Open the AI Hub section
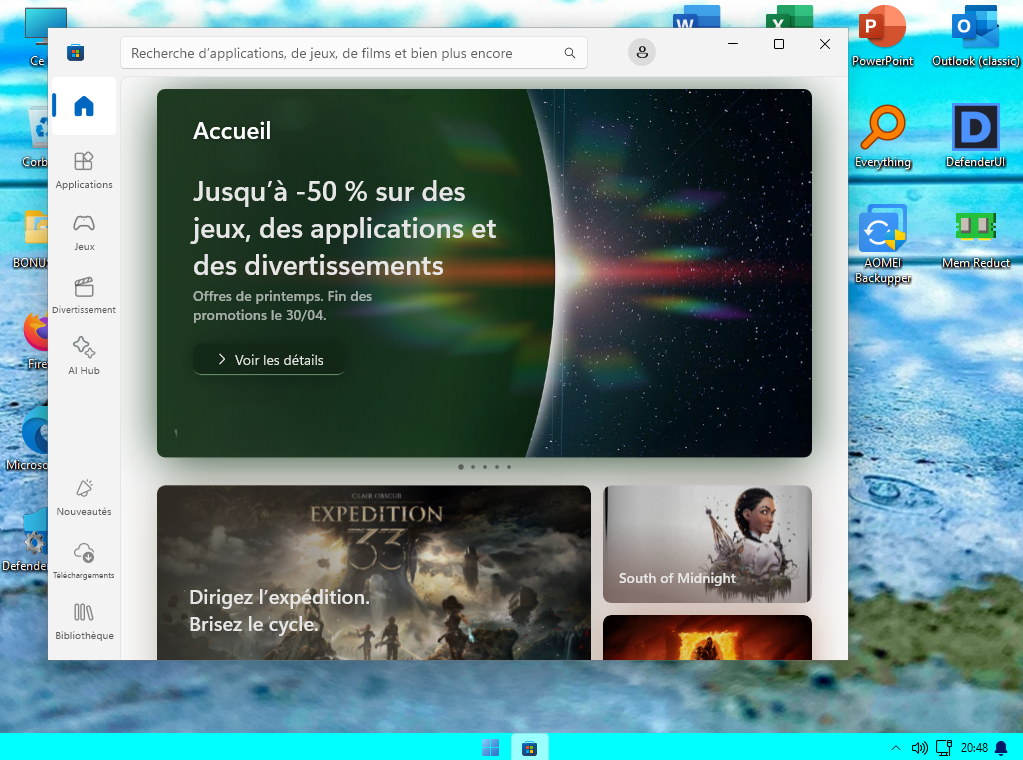1023x760 pixels. pos(84,356)
